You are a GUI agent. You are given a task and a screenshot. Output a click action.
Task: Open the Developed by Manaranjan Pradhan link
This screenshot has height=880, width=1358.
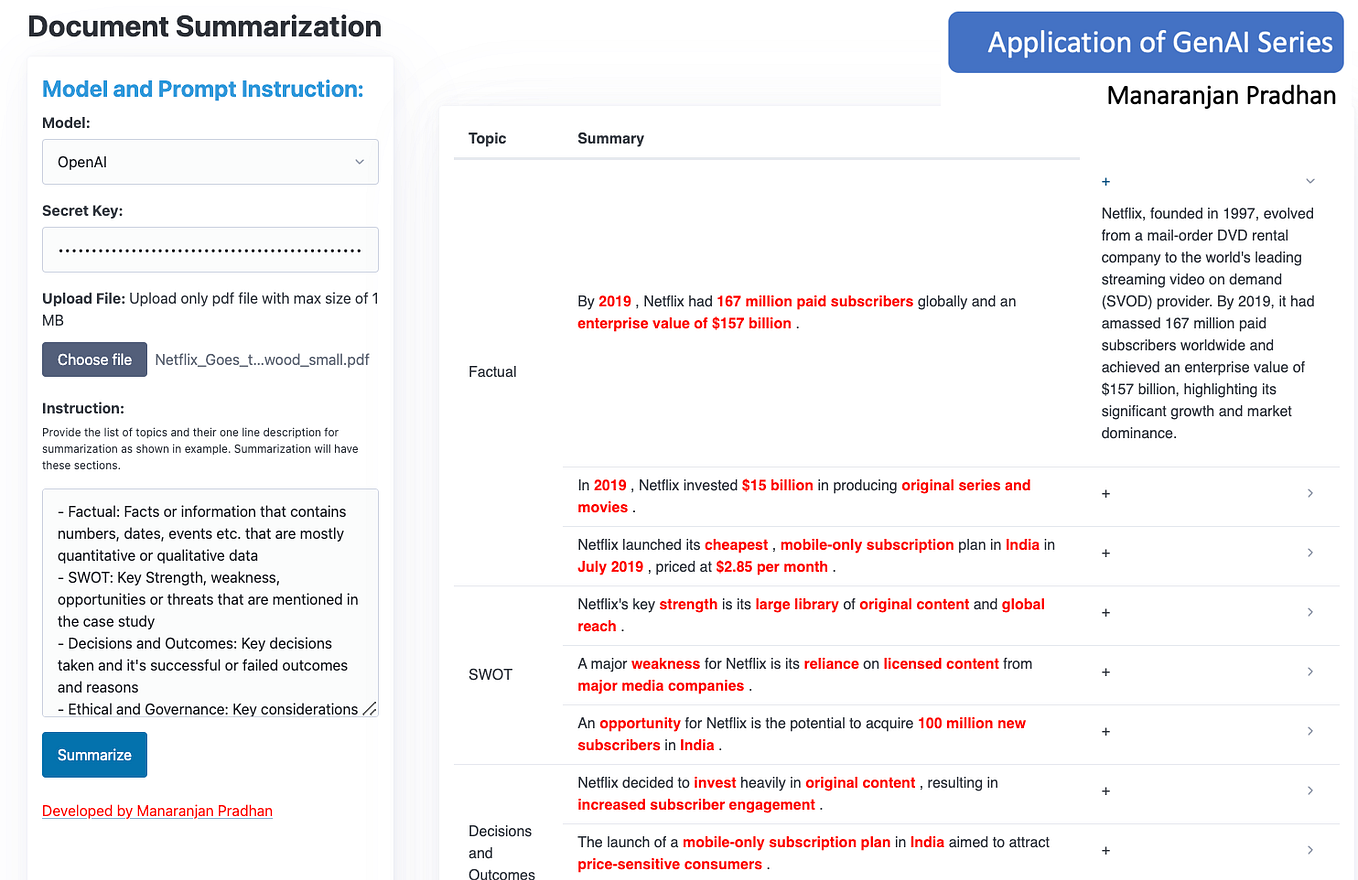coord(157,811)
